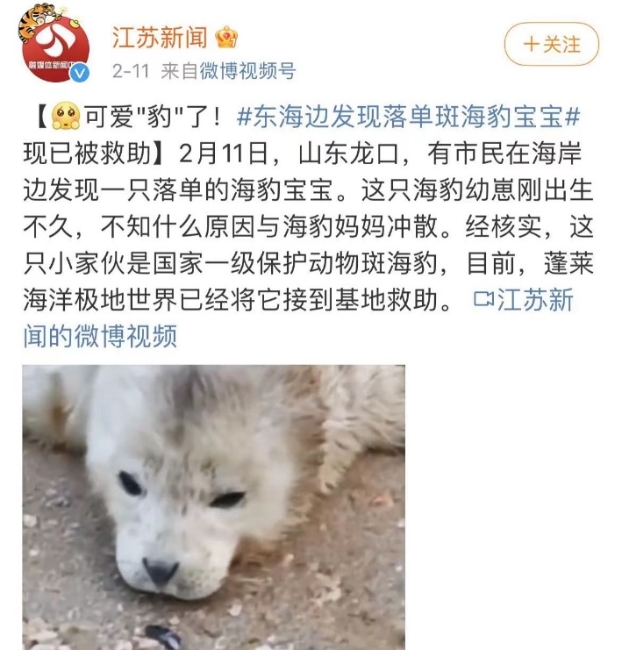Click the 2-11 post timestamp

pos(130,71)
